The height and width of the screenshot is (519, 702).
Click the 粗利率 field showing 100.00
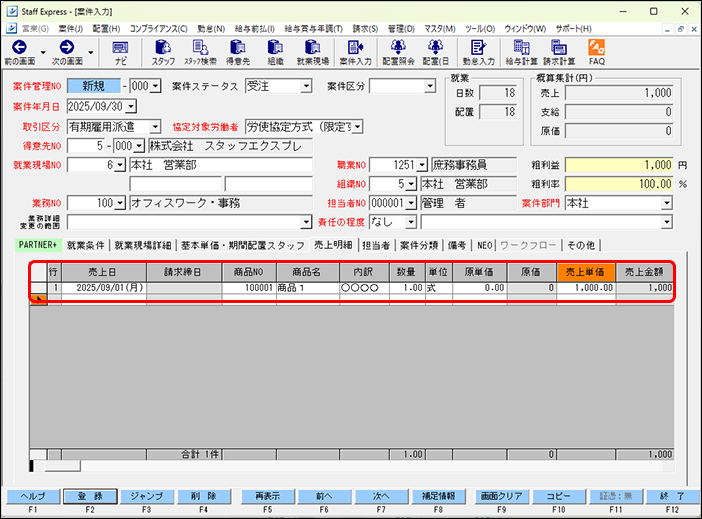pos(619,184)
